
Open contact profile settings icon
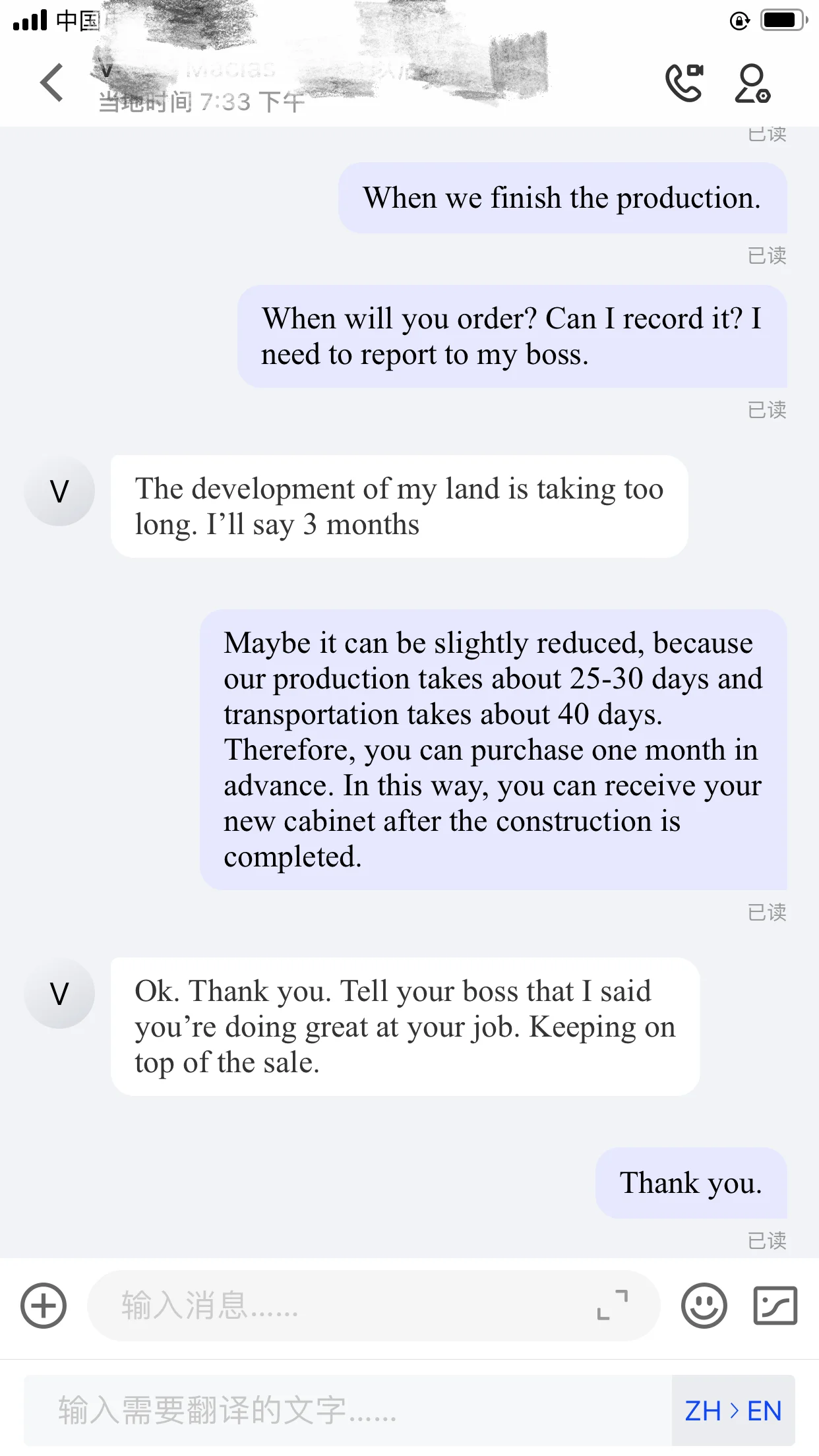point(752,84)
